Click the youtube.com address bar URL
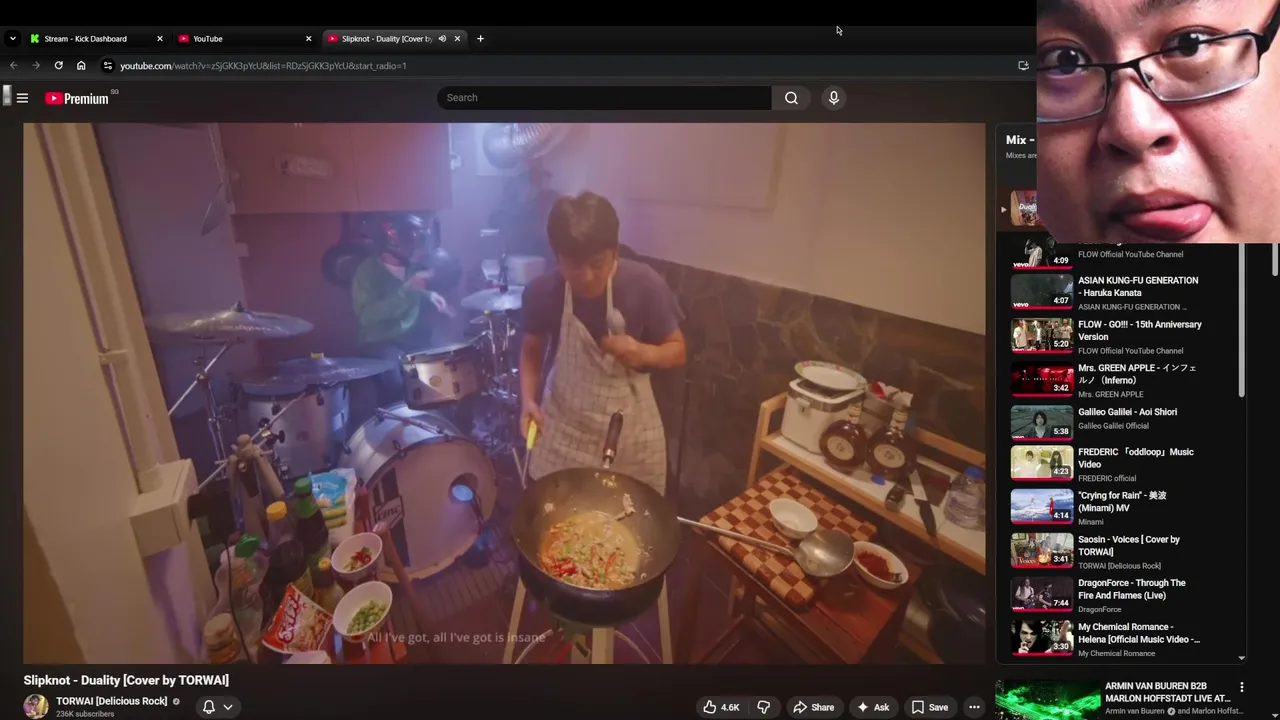Screen dimensions: 1280x720 [263, 66]
